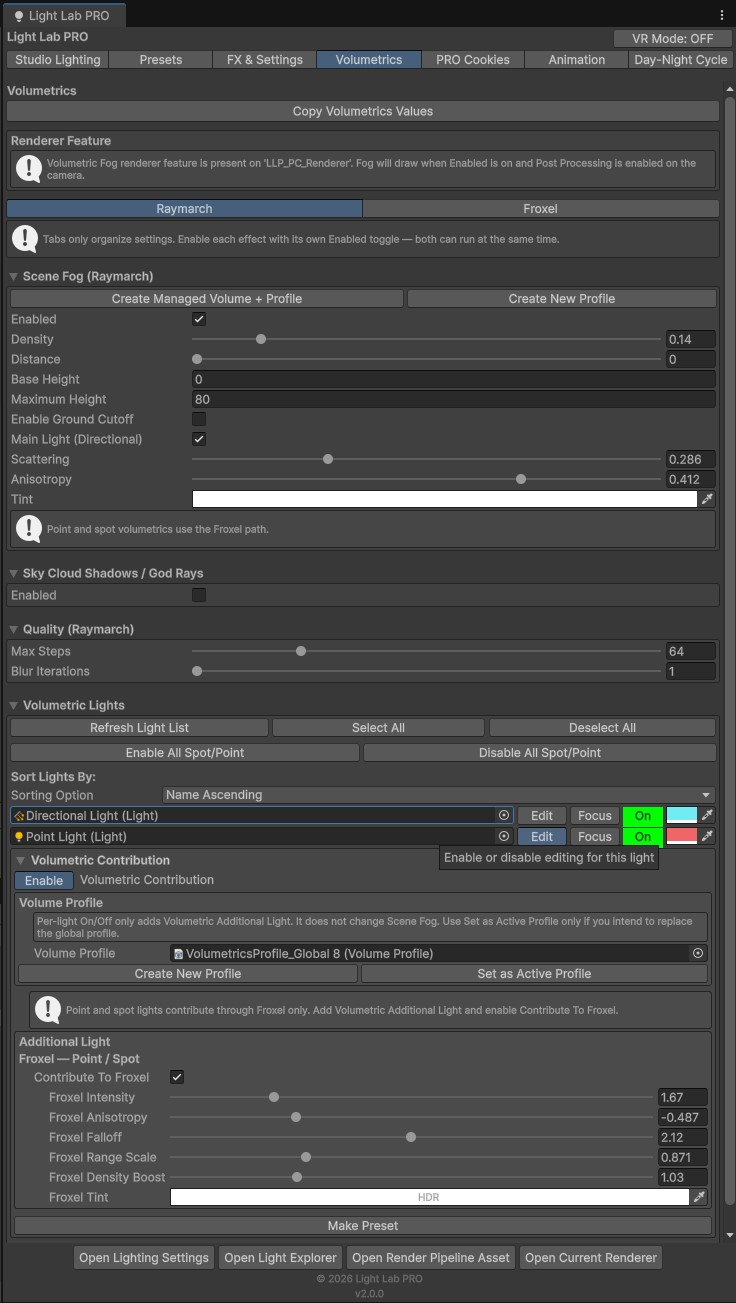Click Focus for Point Light
The height and width of the screenshot is (1303, 736).
(594, 836)
